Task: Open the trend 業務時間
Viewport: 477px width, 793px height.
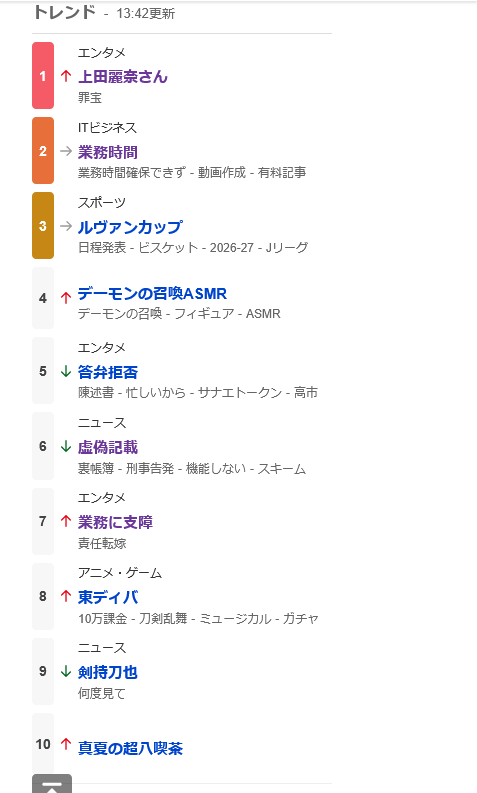Action: click(x=108, y=152)
